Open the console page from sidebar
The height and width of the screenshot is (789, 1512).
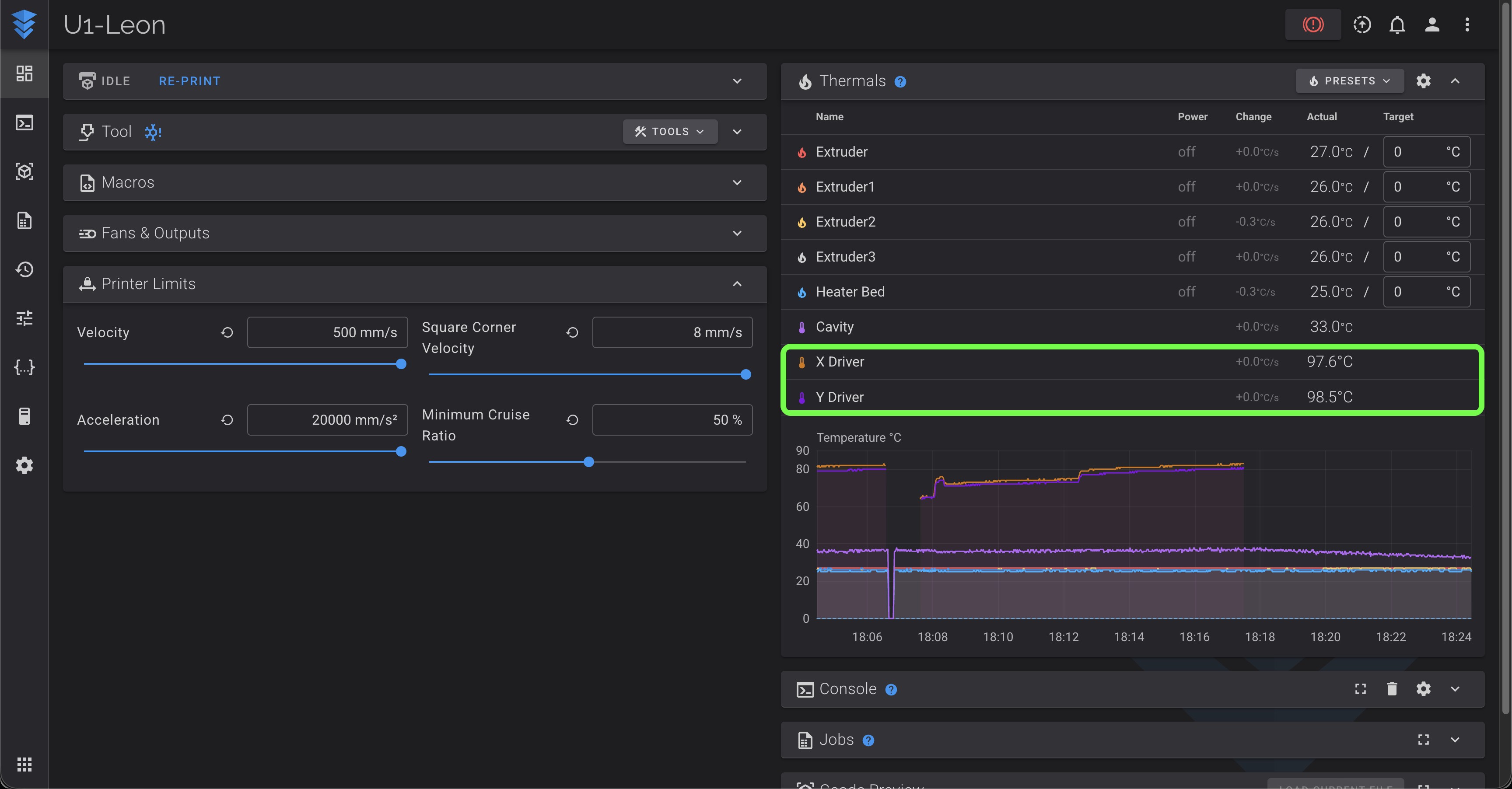click(x=24, y=122)
